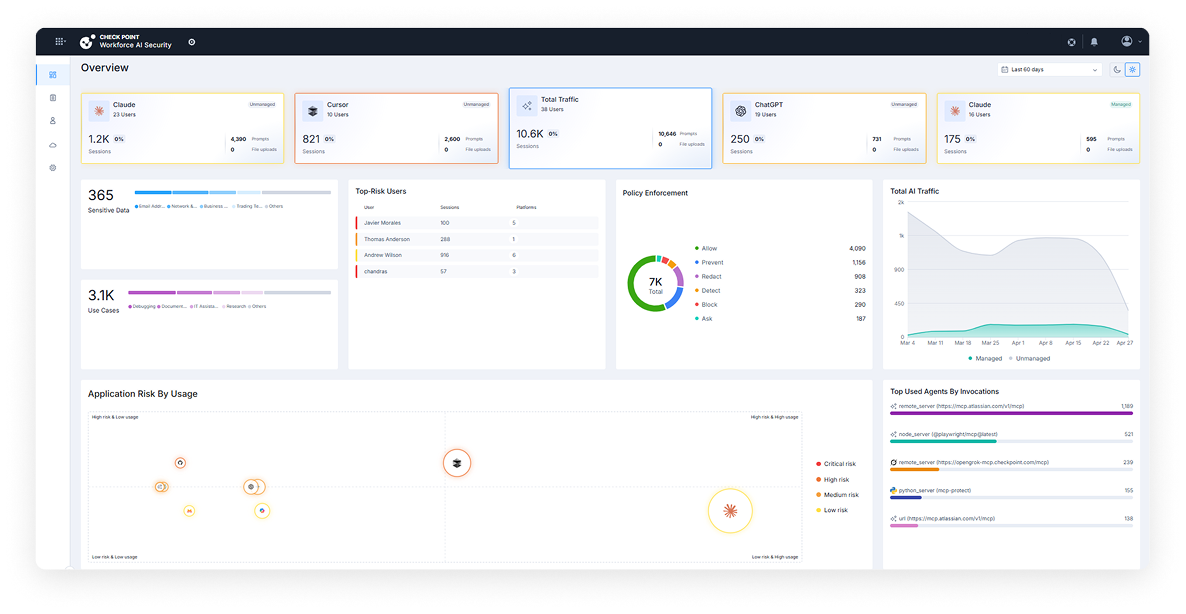Click the 7K Total donut chart

(x=655, y=284)
